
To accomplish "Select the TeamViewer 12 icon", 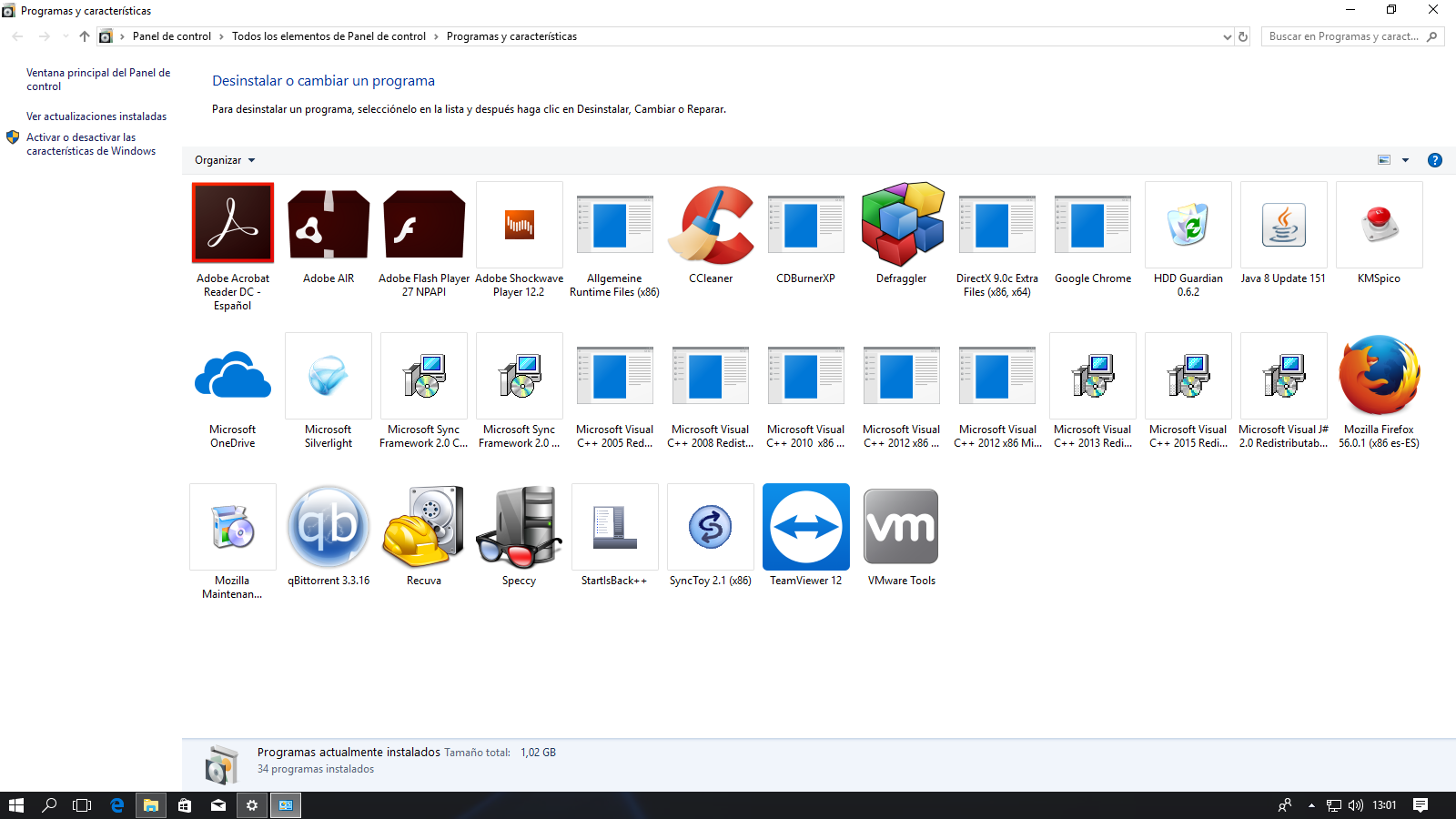I will tap(806, 527).
